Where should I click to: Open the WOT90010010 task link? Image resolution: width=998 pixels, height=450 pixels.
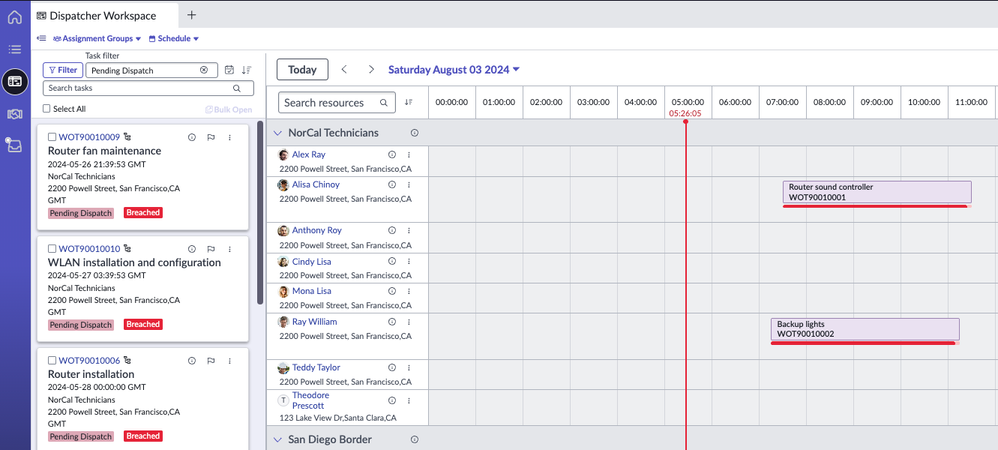pos(89,249)
